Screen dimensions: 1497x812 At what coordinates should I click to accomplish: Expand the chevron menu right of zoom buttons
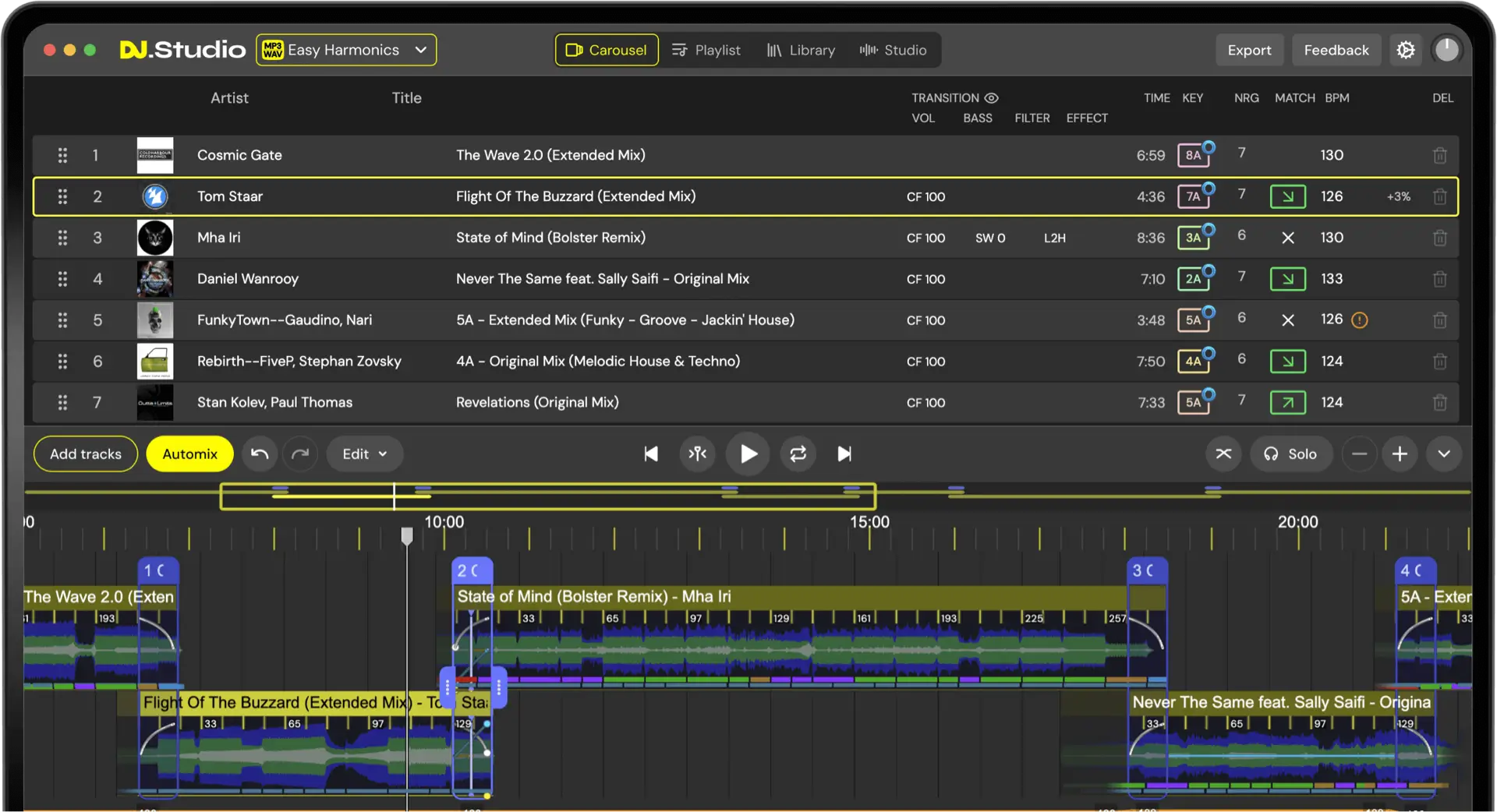tap(1443, 454)
